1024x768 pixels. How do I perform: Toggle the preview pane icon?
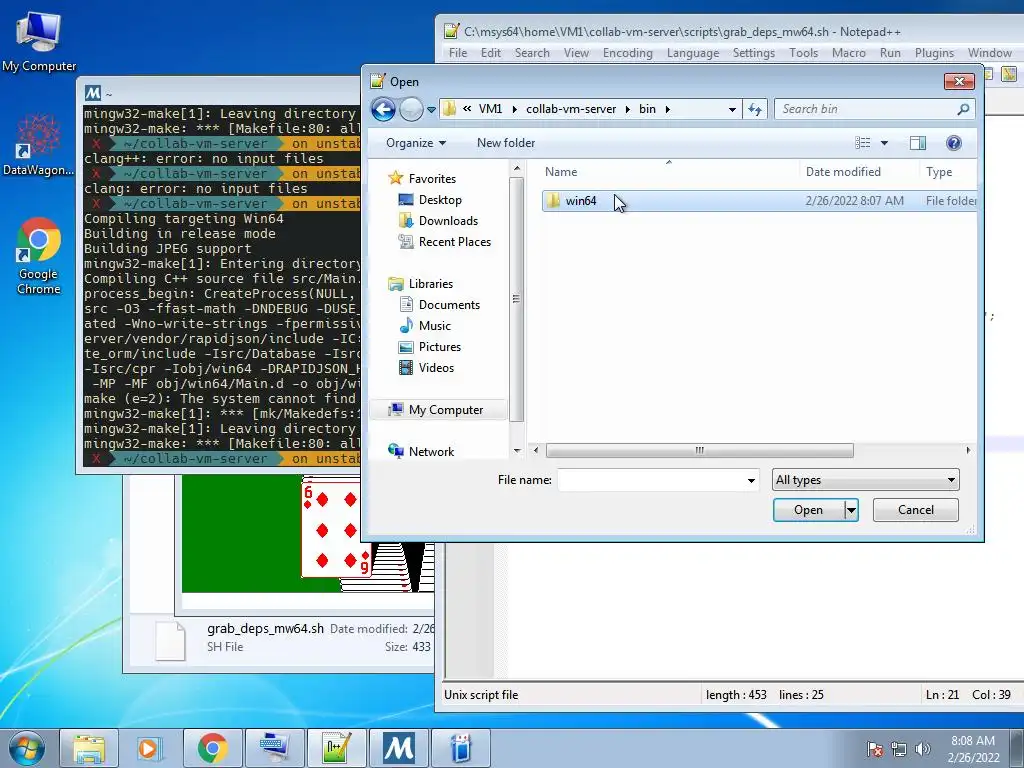click(918, 143)
